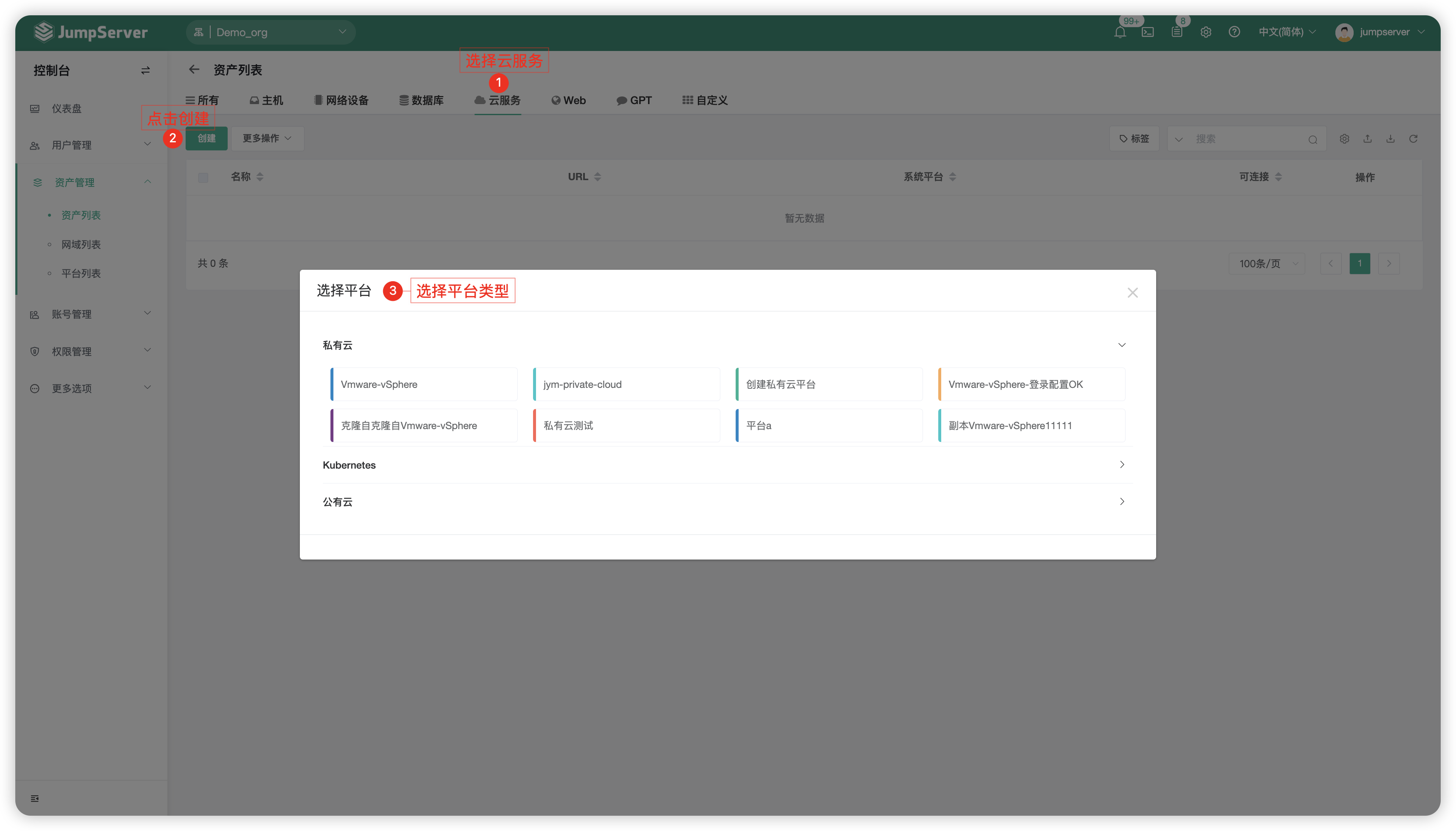
Task: Open the Demo_org organization dropdown
Action: 271,32
